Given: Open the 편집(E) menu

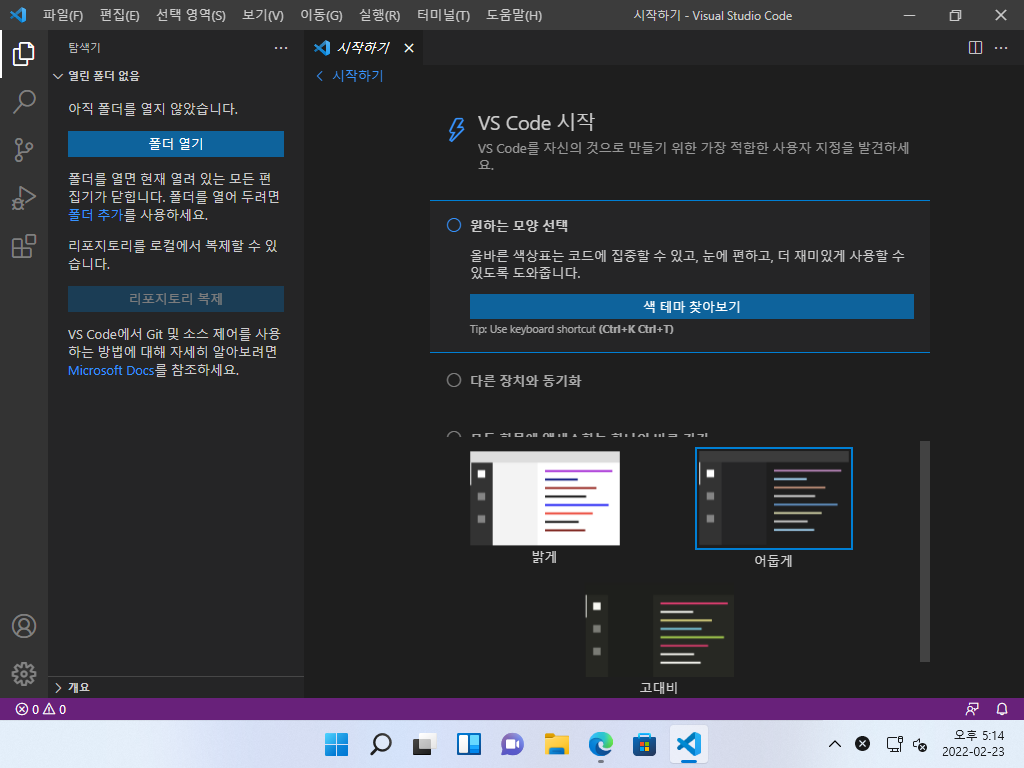Looking at the screenshot, I should (x=120, y=15).
